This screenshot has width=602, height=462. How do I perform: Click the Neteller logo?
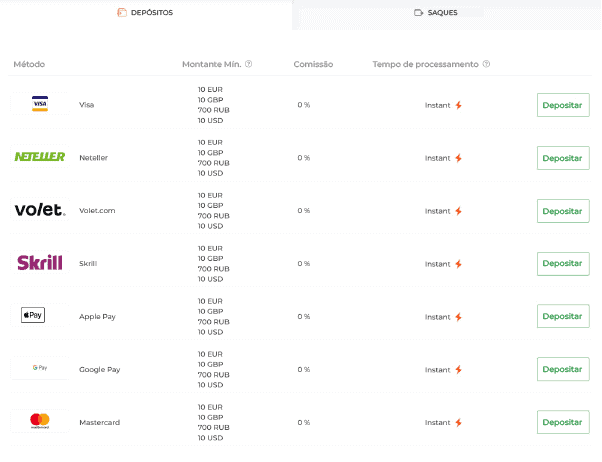[40, 157]
